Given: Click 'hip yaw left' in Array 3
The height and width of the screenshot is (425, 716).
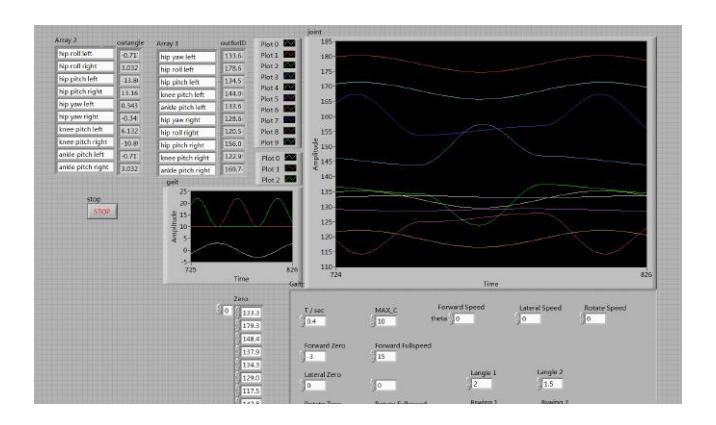Looking at the screenshot, I should click(187, 57).
